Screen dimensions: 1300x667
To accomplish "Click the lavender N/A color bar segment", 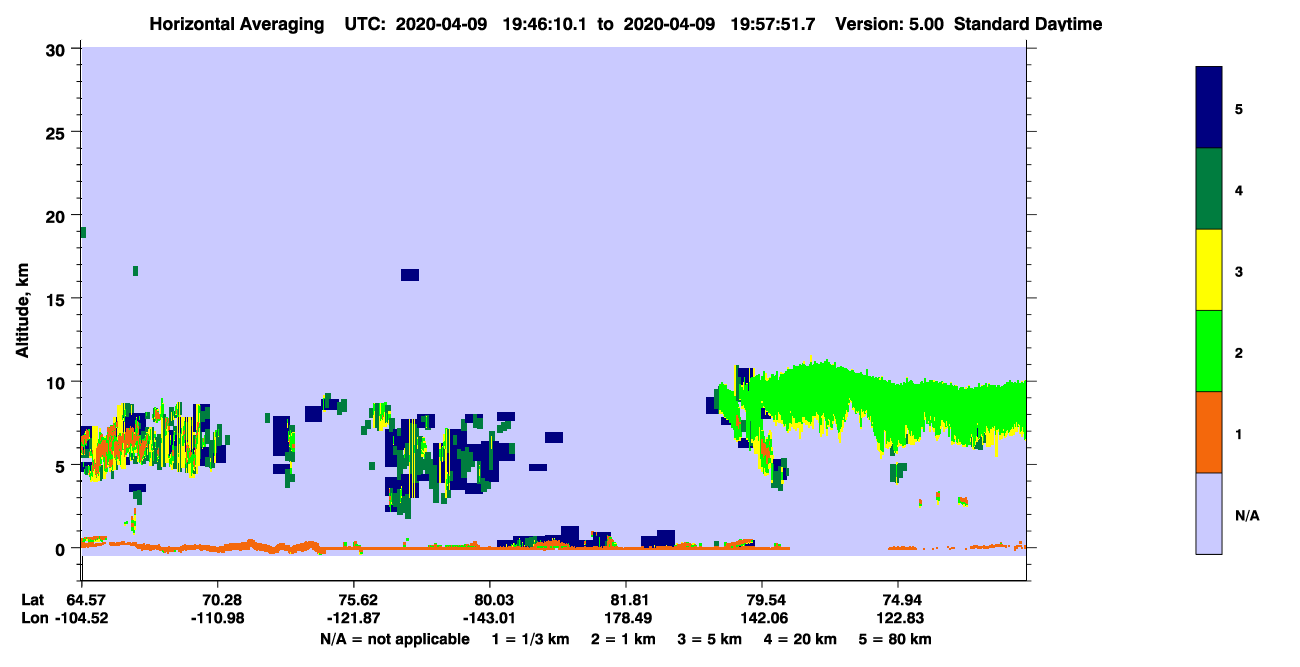I will (1209, 513).
